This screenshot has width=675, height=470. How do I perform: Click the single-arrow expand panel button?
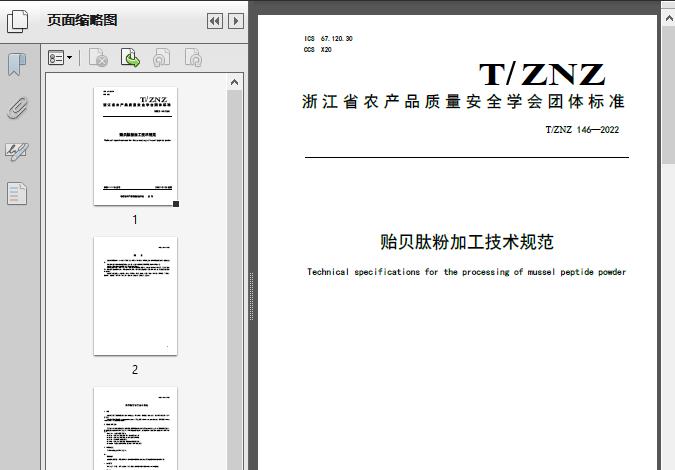point(236,21)
